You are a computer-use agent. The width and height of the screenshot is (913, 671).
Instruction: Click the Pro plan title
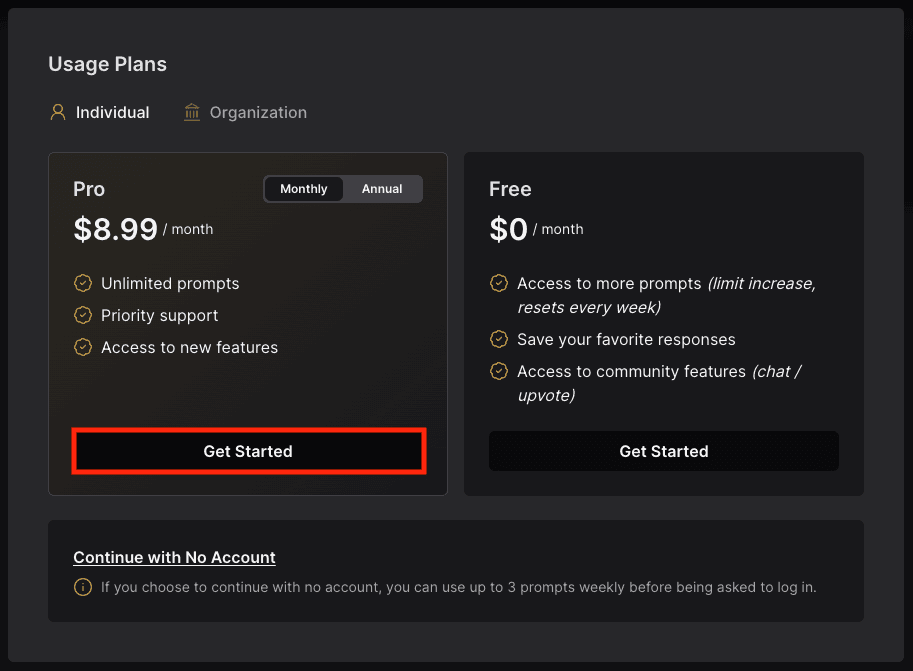(x=89, y=189)
